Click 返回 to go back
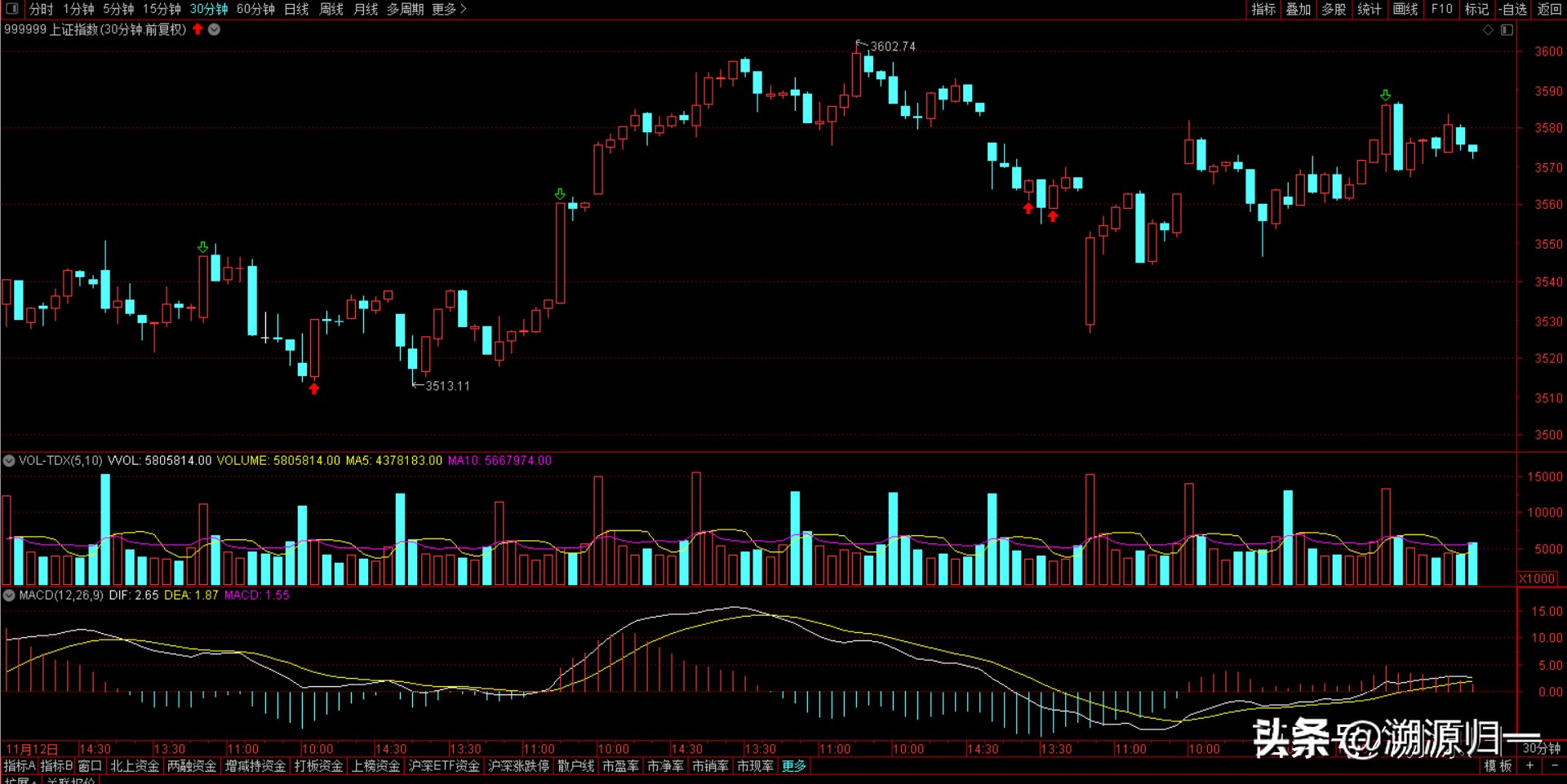Image resolution: width=1567 pixels, height=784 pixels. point(1549,9)
